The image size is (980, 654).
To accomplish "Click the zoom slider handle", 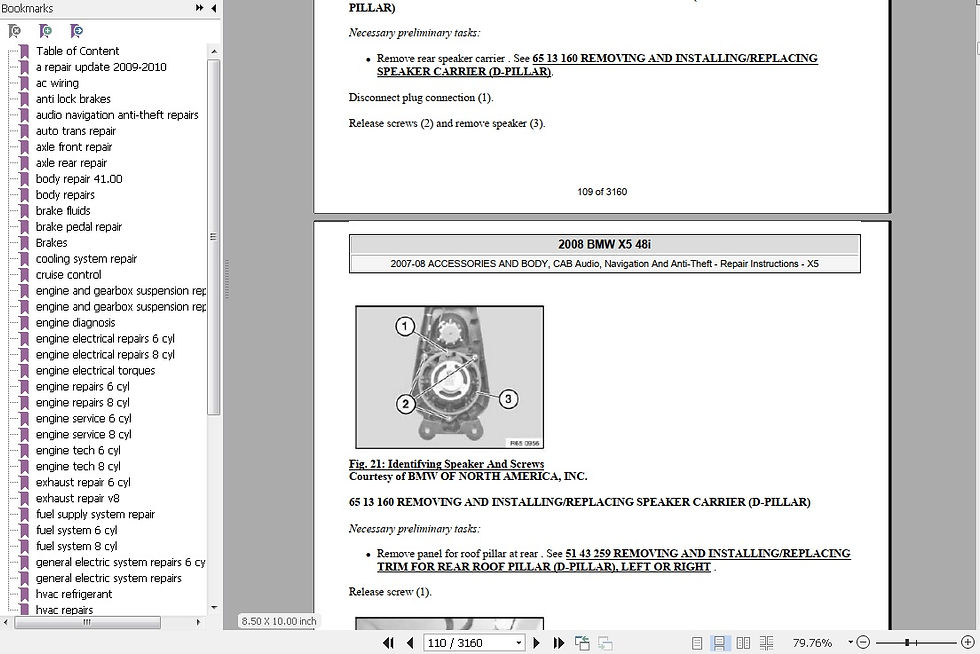I will (907, 642).
